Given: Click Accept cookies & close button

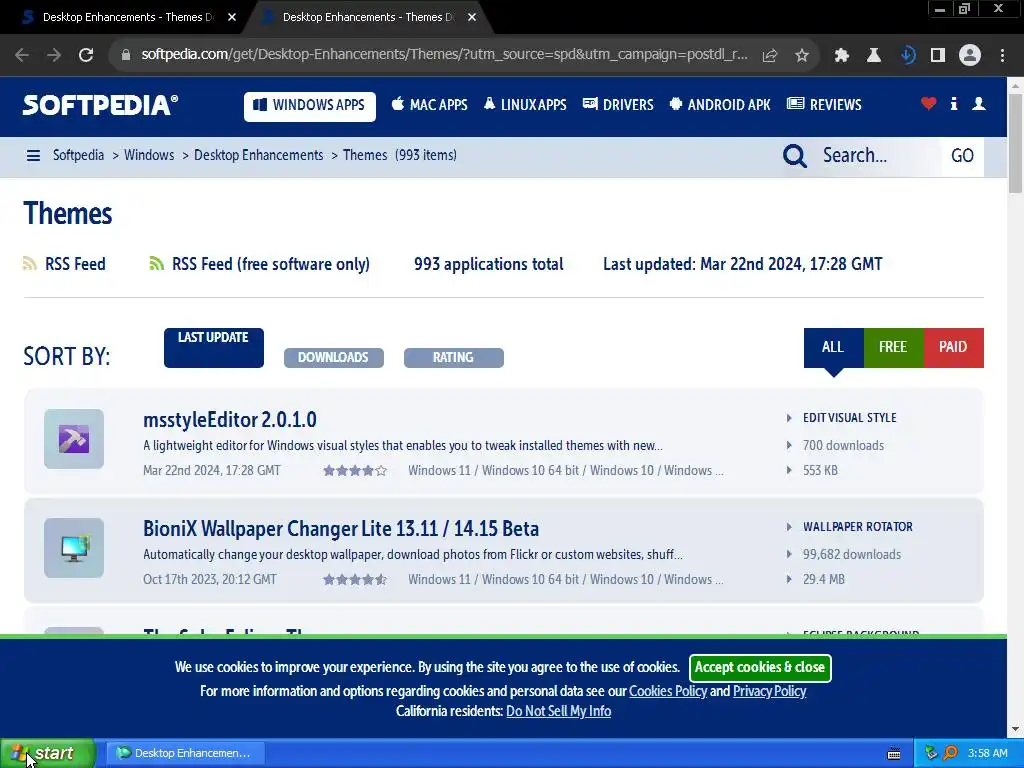Looking at the screenshot, I should pos(760,667).
